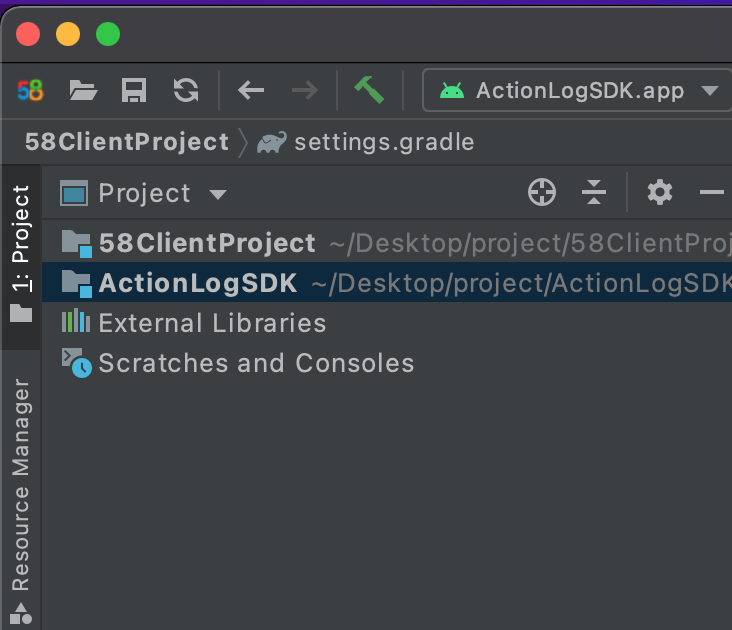This screenshot has height=630, width=732.
Task: Click the 58 project icon in toolbar
Action: coord(31,91)
